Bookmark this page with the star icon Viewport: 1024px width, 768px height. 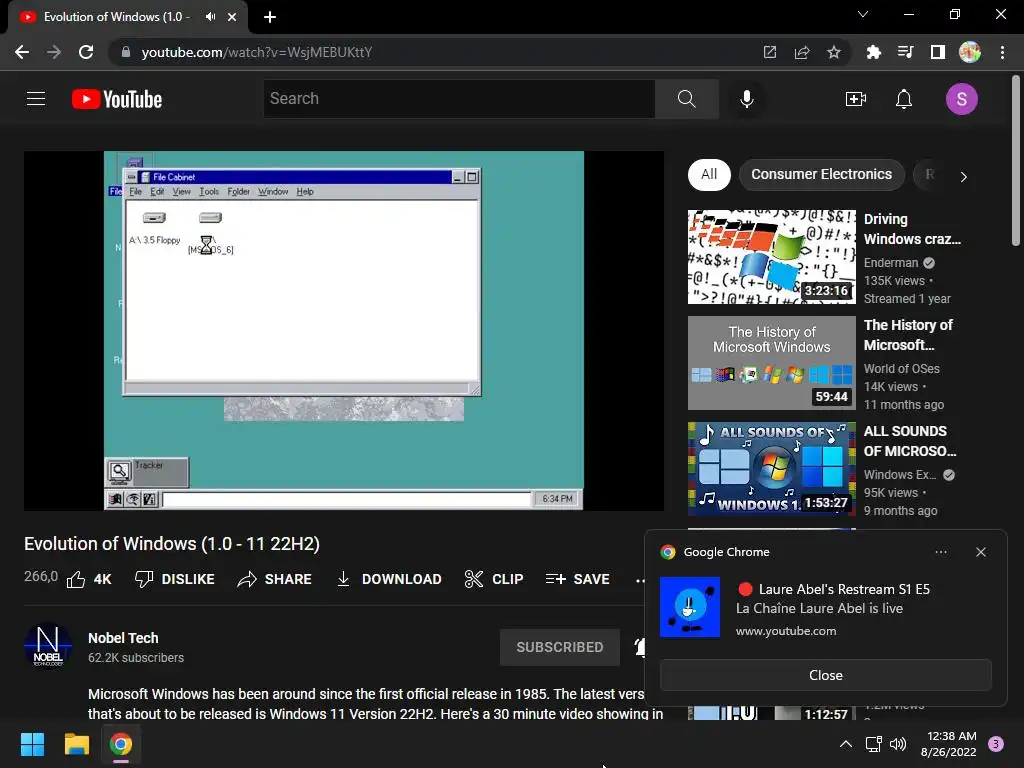point(833,52)
